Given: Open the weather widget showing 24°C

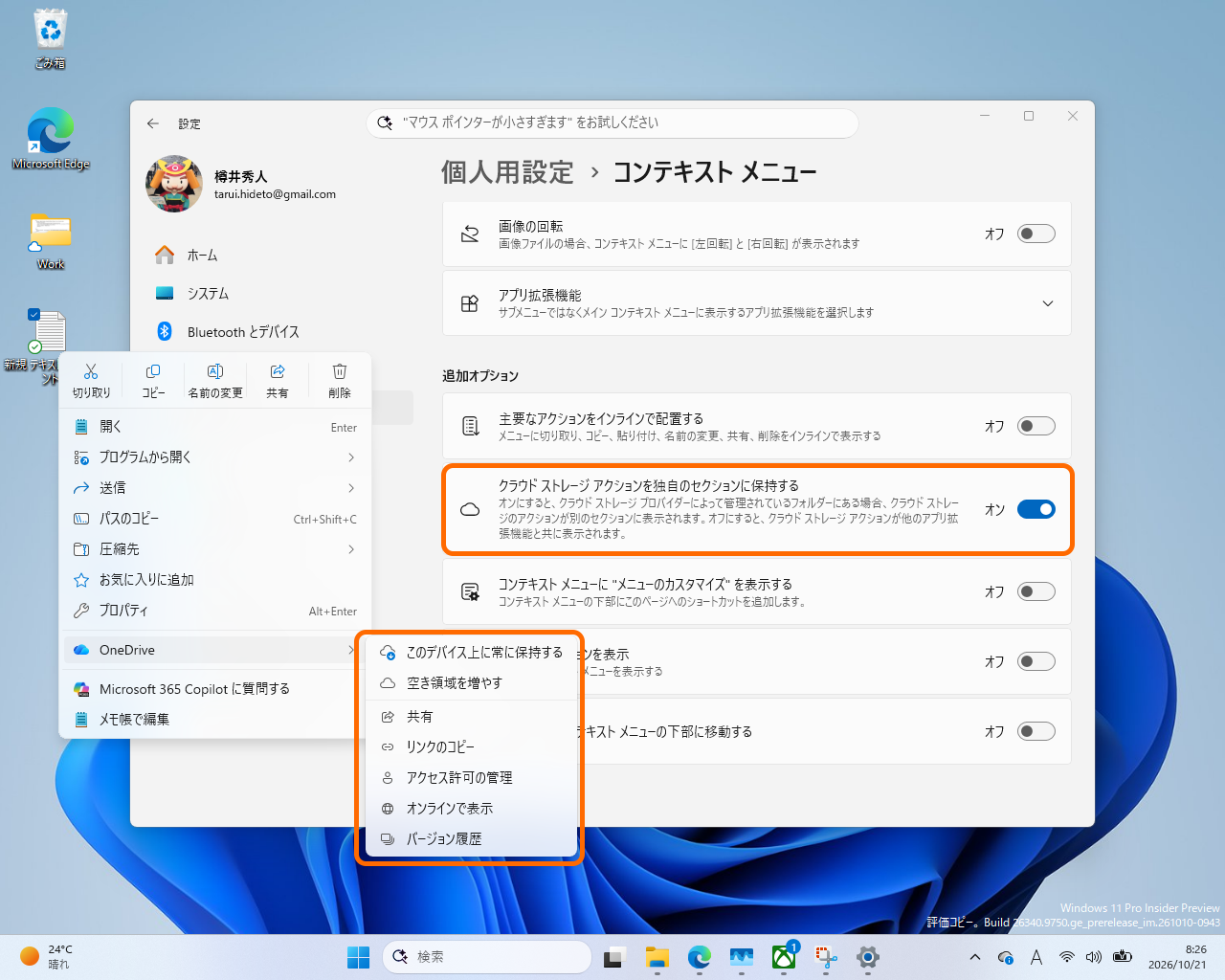Looking at the screenshot, I should point(46,957).
